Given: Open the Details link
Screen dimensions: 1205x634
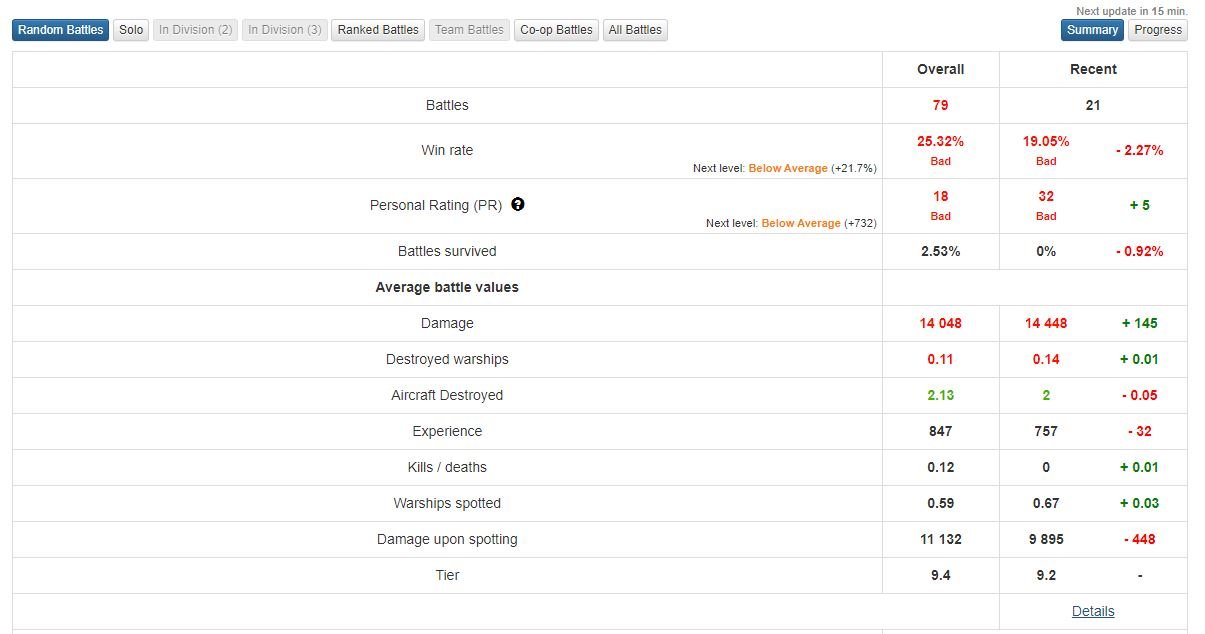Looking at the screenshot, I should pyautogui.click(x=1092, y=611).
